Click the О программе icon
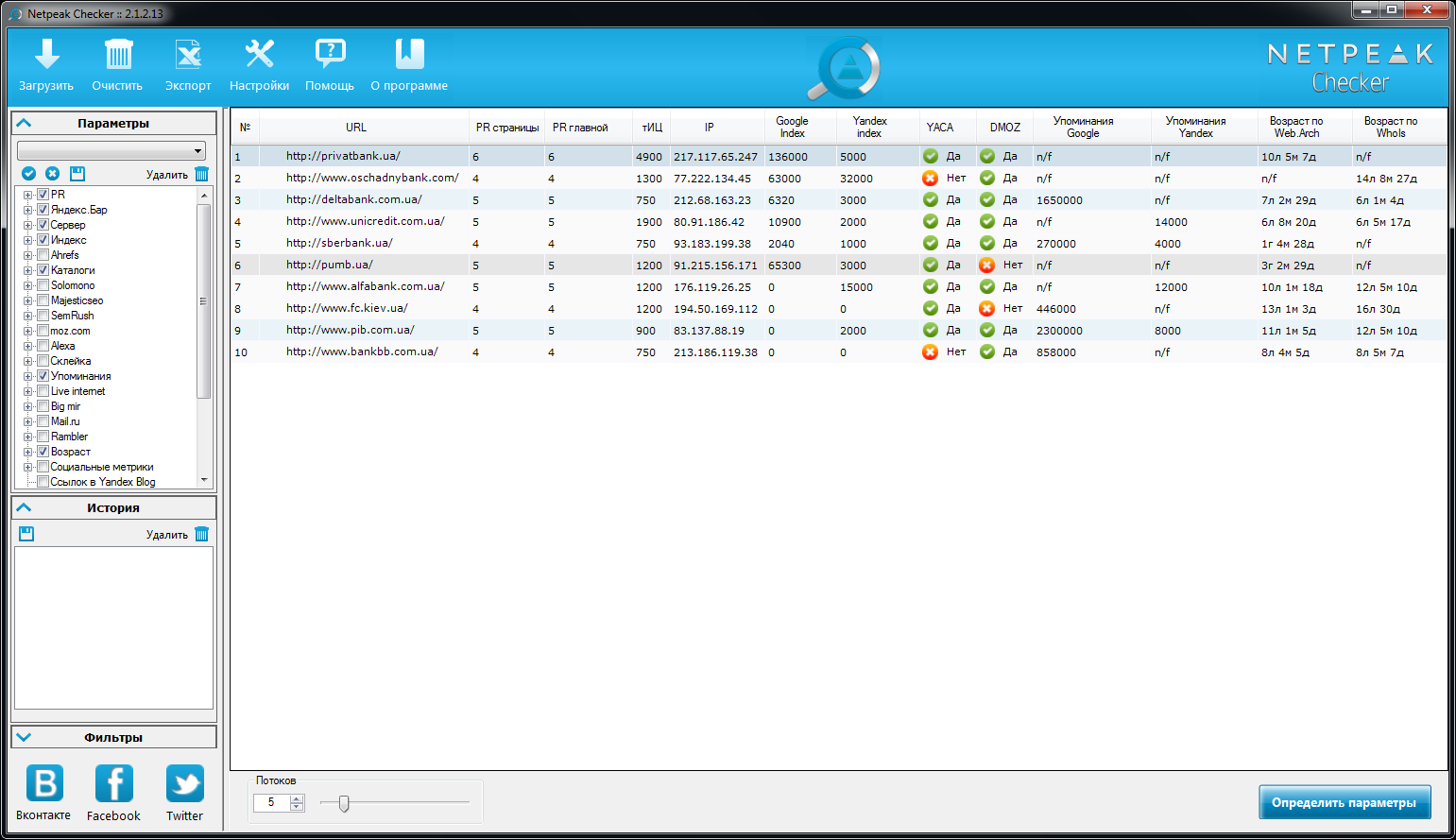This screenshot has width=1456, height=840. (x=408, y=54)
